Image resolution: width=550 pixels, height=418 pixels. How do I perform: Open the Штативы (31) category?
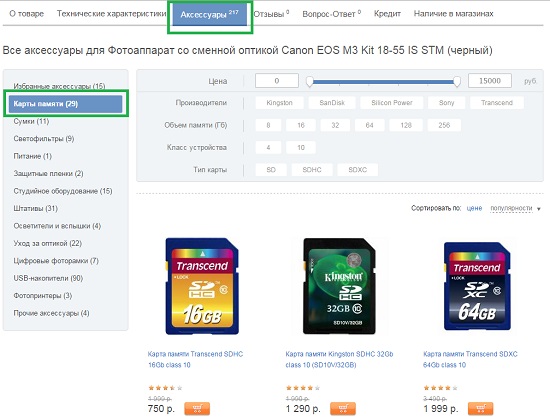[35, 208]
